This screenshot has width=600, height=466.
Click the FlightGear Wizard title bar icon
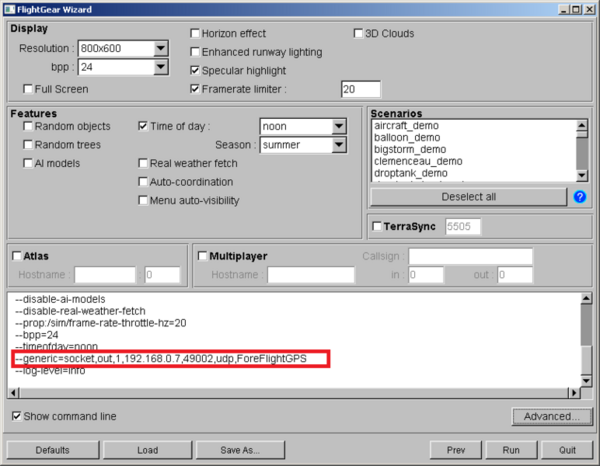(x=9, y=8)
